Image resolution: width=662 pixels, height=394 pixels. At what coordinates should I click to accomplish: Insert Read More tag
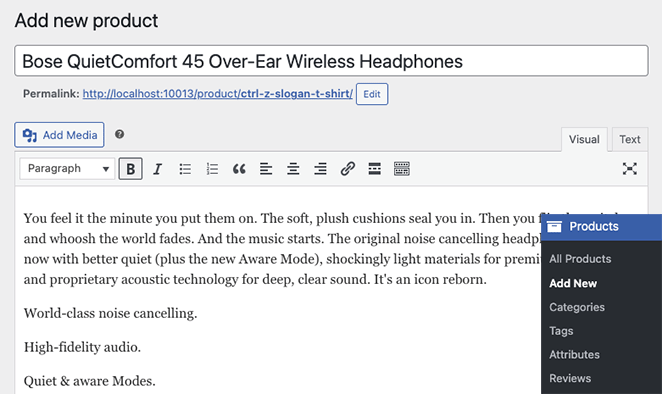pos(374,169)
